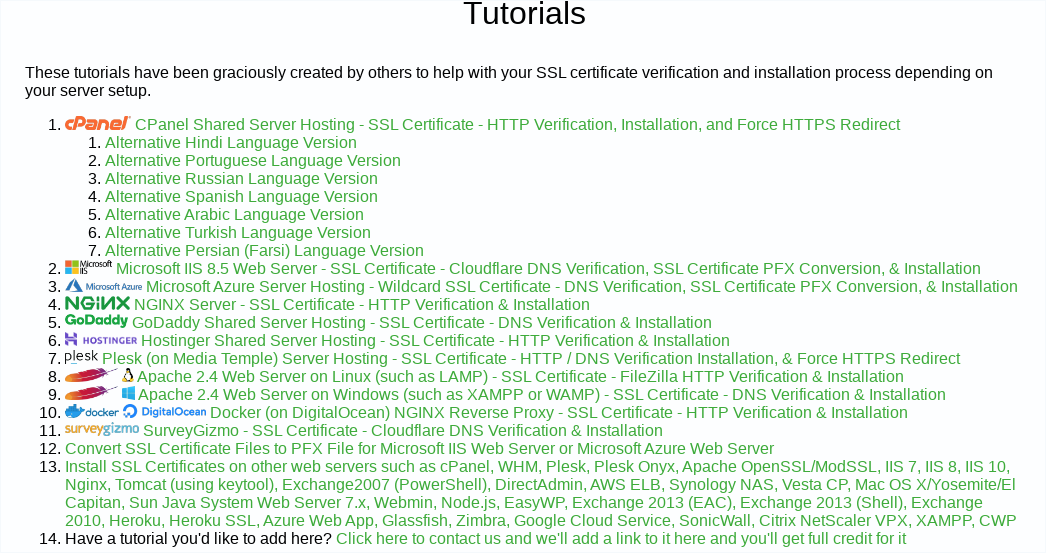Open Hostinger Shared Server Hosting tutorial

pos(435,341)
